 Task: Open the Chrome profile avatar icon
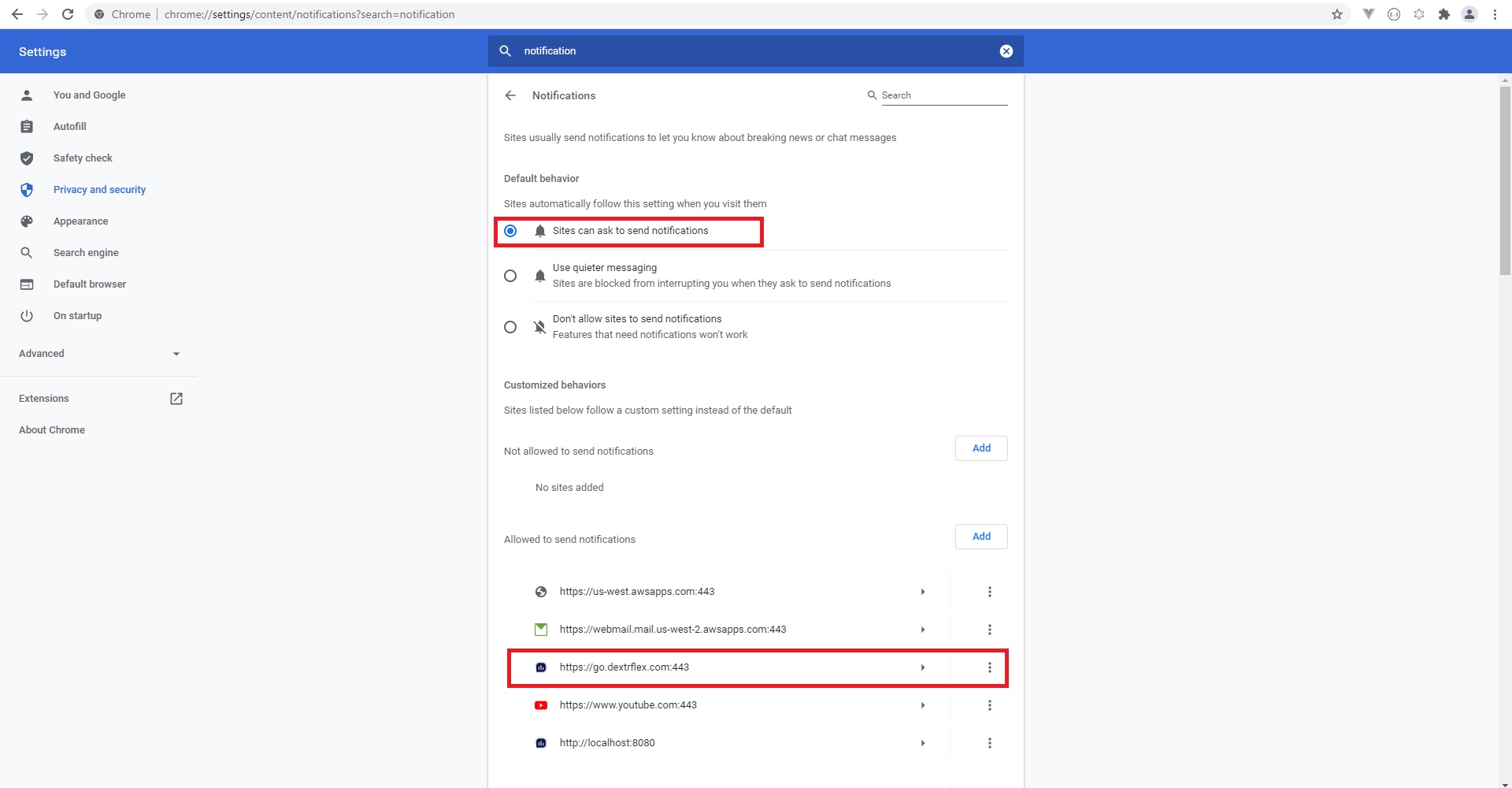(x=1469, y=14)
